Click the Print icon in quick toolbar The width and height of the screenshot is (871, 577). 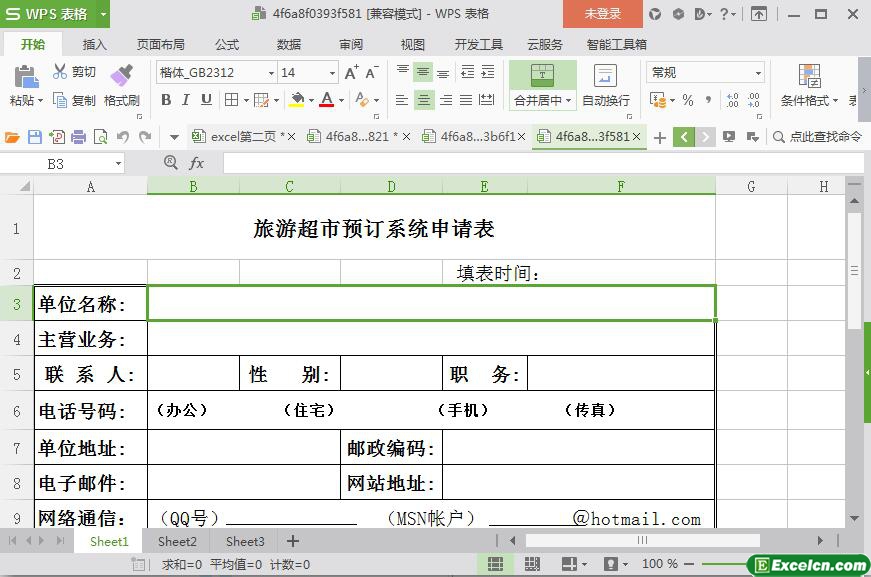78,137
